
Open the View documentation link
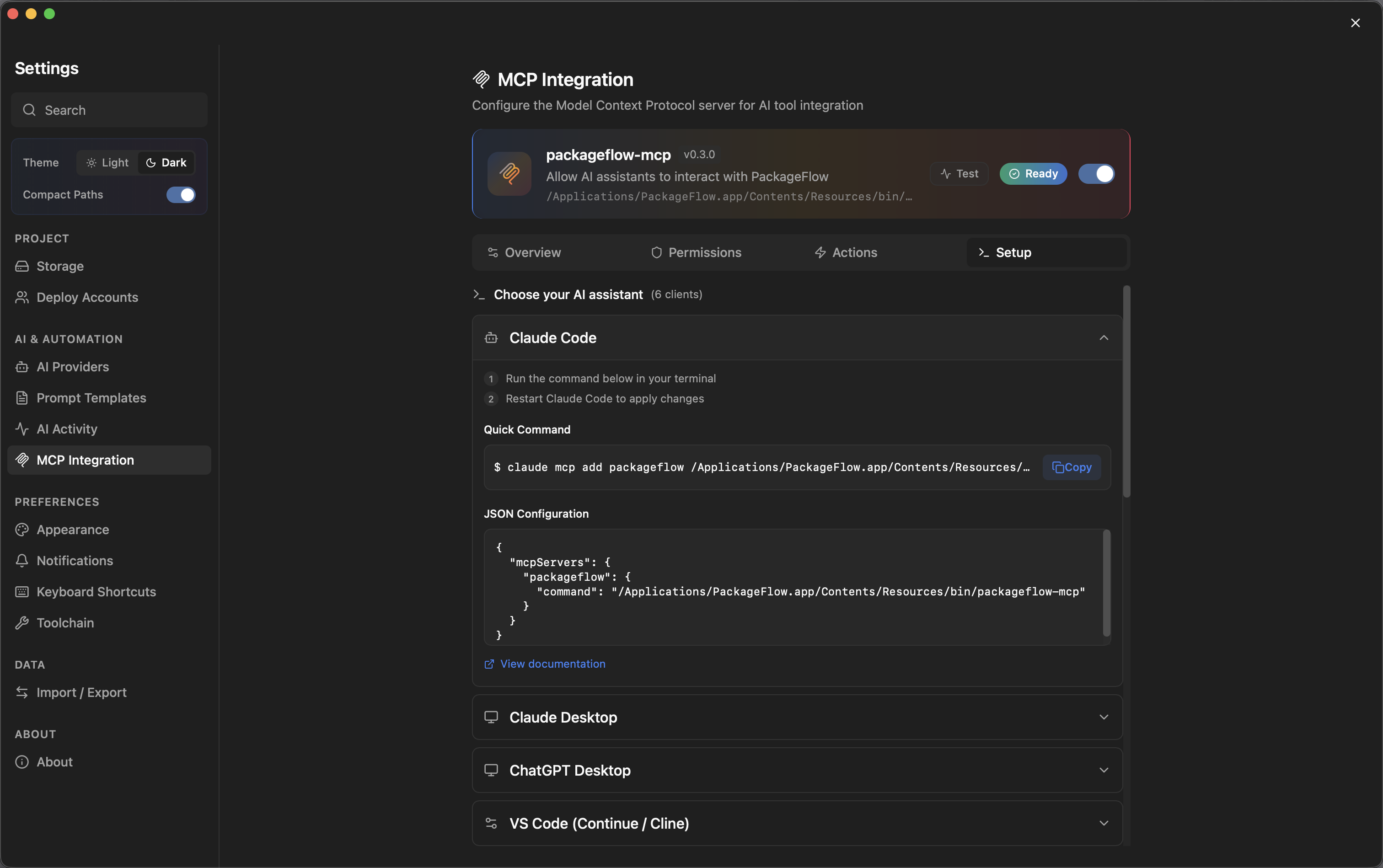coord(551,664)
